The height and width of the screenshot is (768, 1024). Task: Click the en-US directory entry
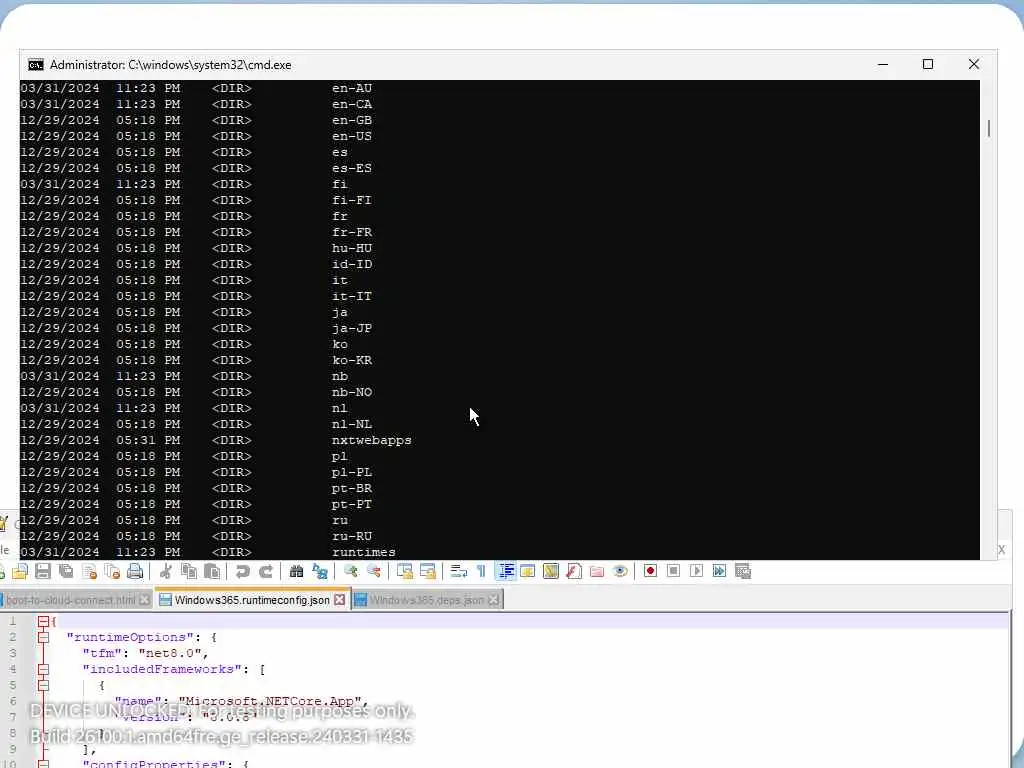tap(352, 136)
